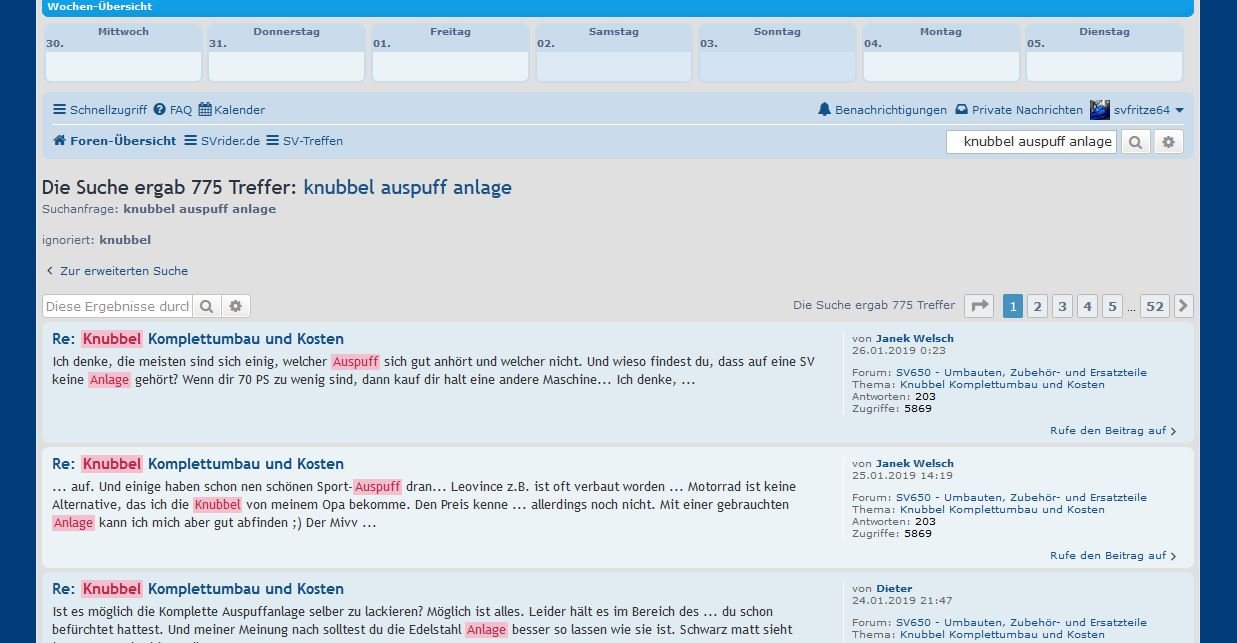
Task: Click the jump-to-page arrow icon
Action: tap(979, 306)
